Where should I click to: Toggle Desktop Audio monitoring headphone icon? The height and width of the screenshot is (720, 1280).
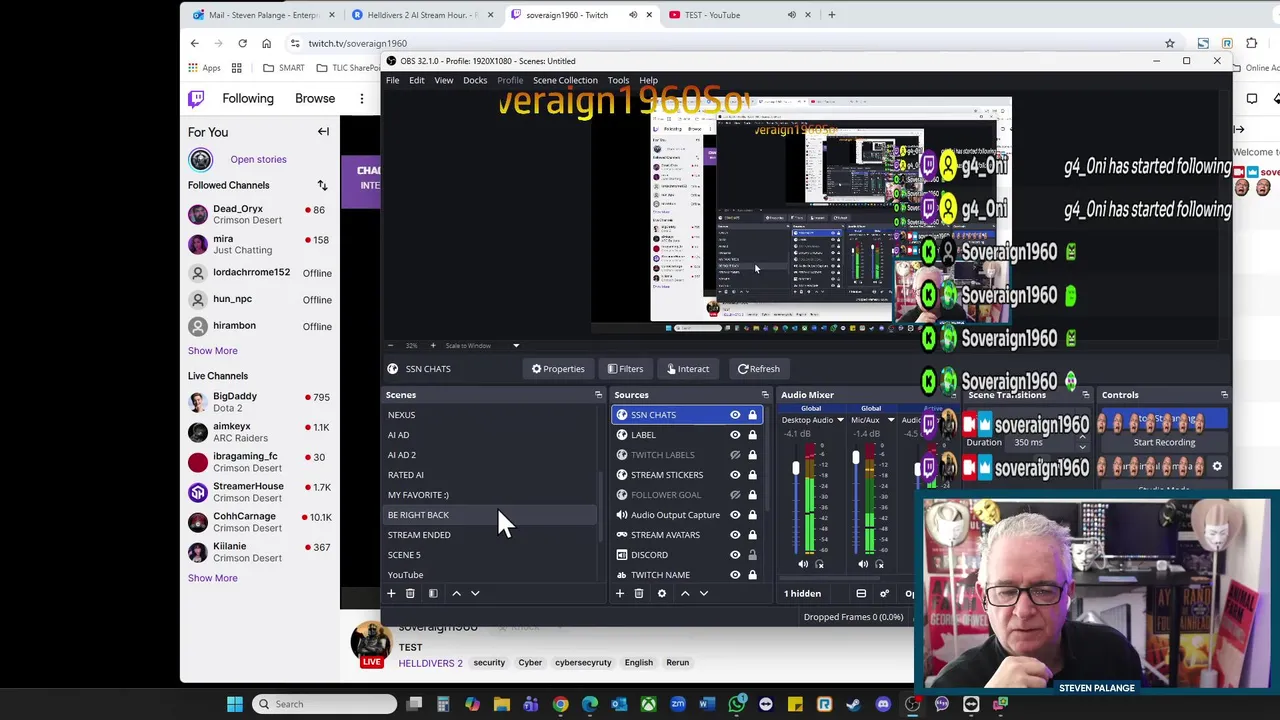tap(819, 564)
